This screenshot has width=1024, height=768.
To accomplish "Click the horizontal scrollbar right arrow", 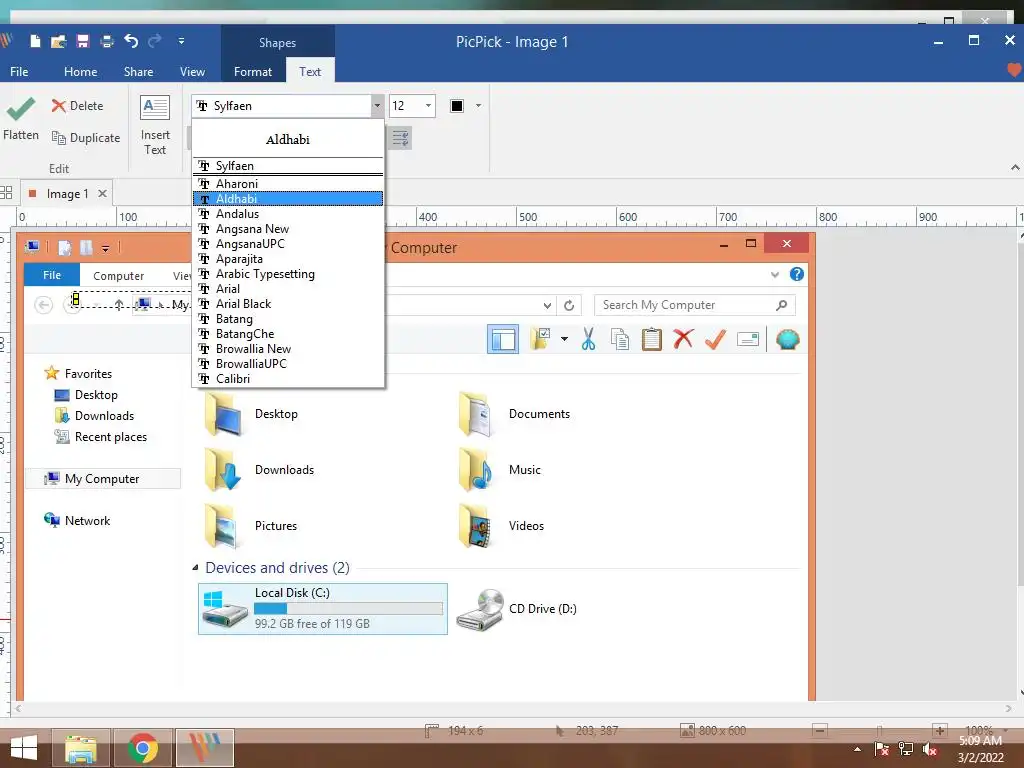I will click(1009, 709).
